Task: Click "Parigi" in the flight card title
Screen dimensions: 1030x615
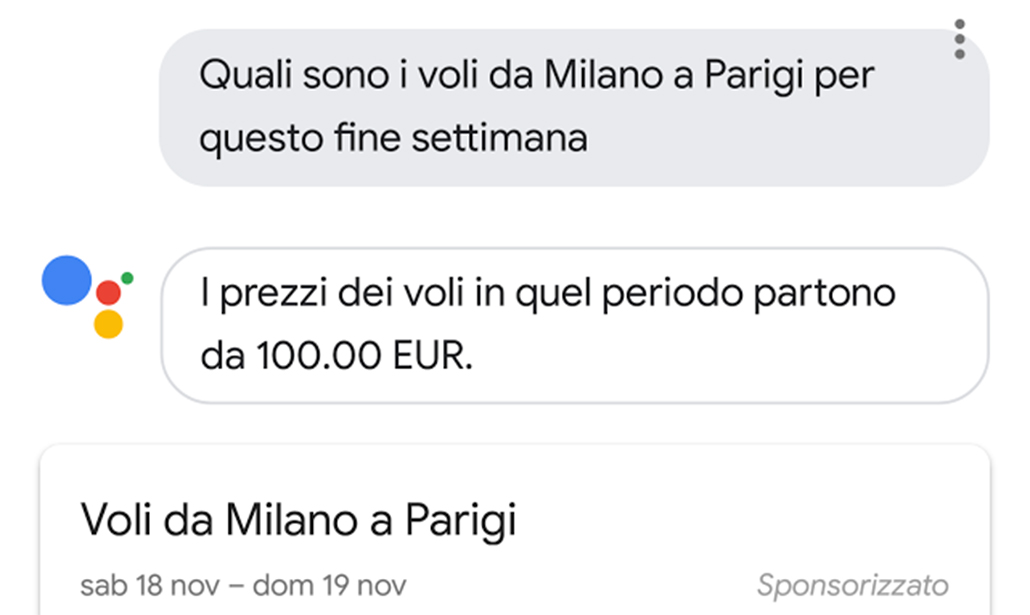Action: [459, 520]
